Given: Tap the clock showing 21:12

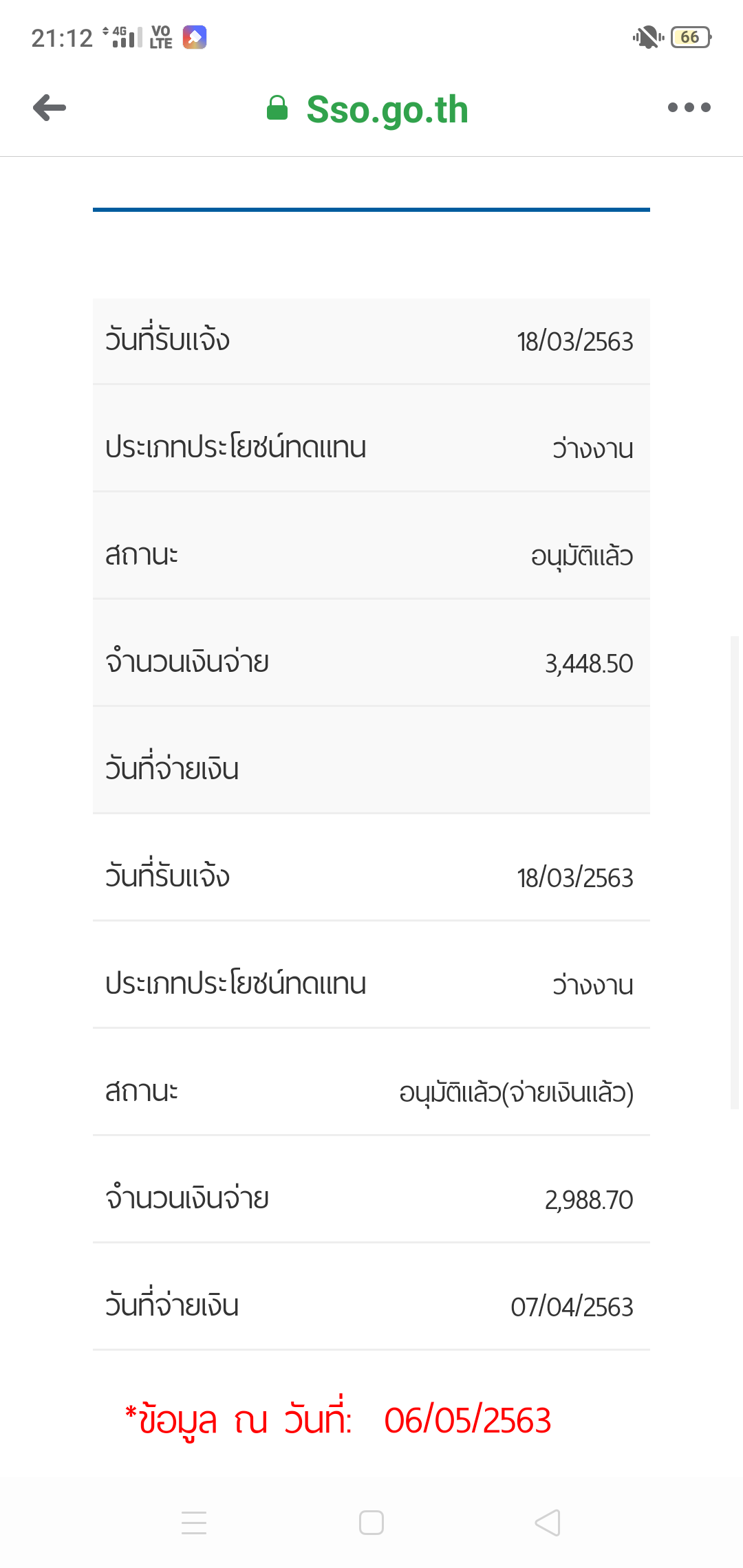Looking at the screenshot, I should click(x=62, y=38).
